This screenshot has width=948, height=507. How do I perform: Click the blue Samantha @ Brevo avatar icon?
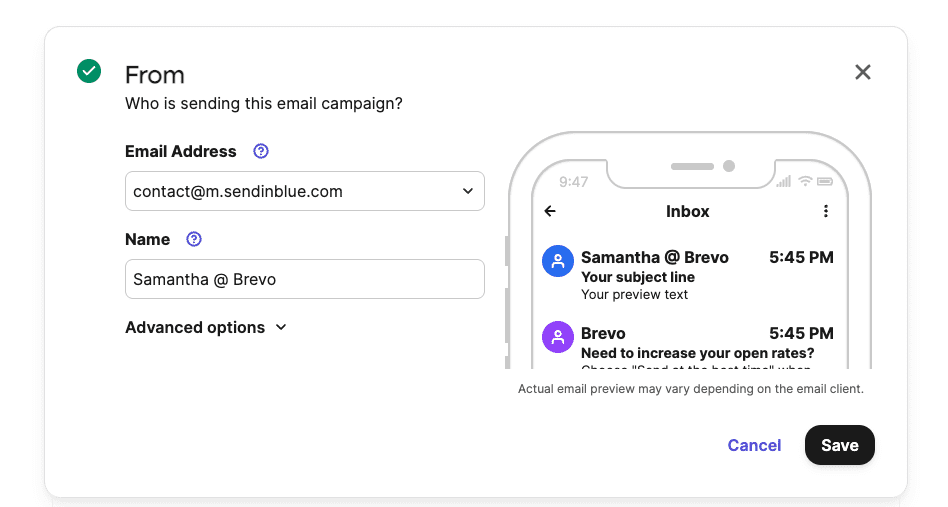point(557,261)
